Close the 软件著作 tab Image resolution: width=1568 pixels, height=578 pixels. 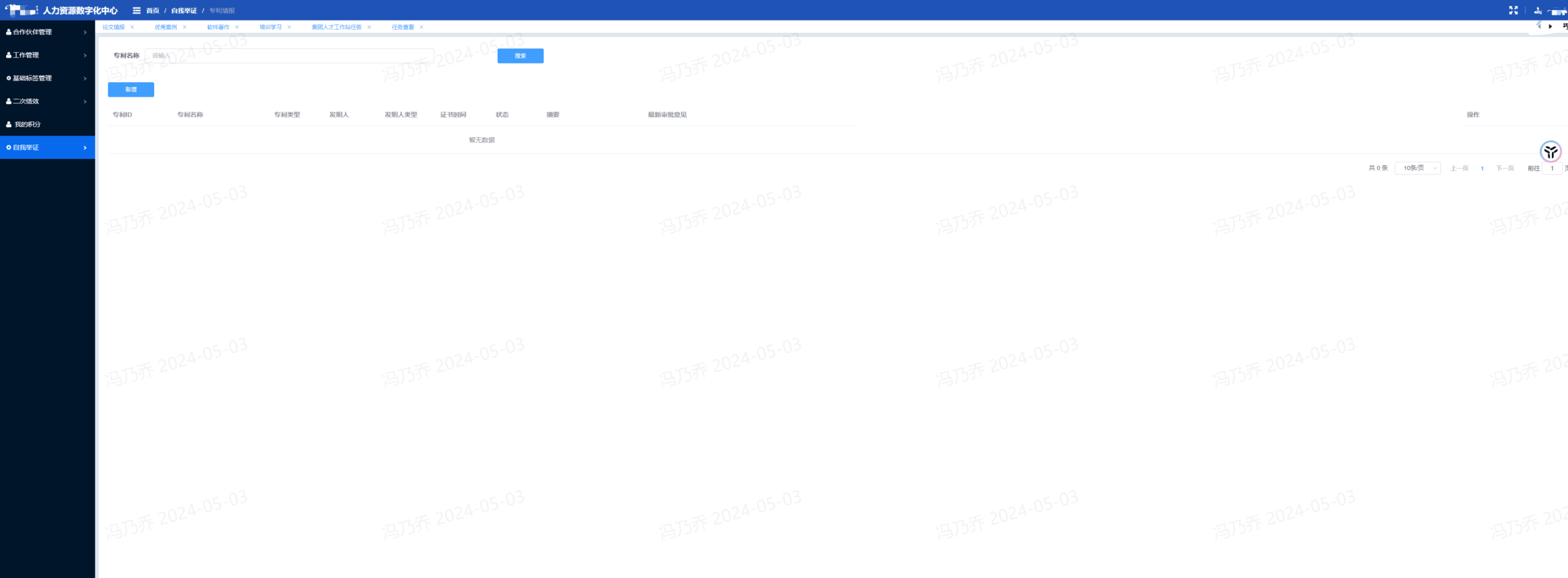click(237, 27)
